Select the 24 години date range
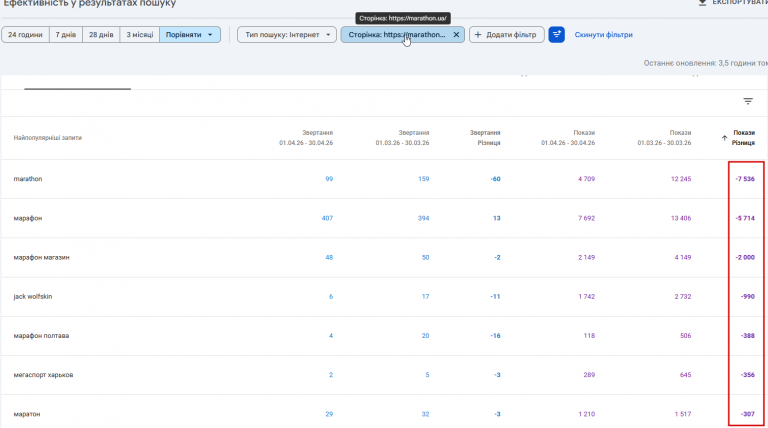 tap(25, 35)
